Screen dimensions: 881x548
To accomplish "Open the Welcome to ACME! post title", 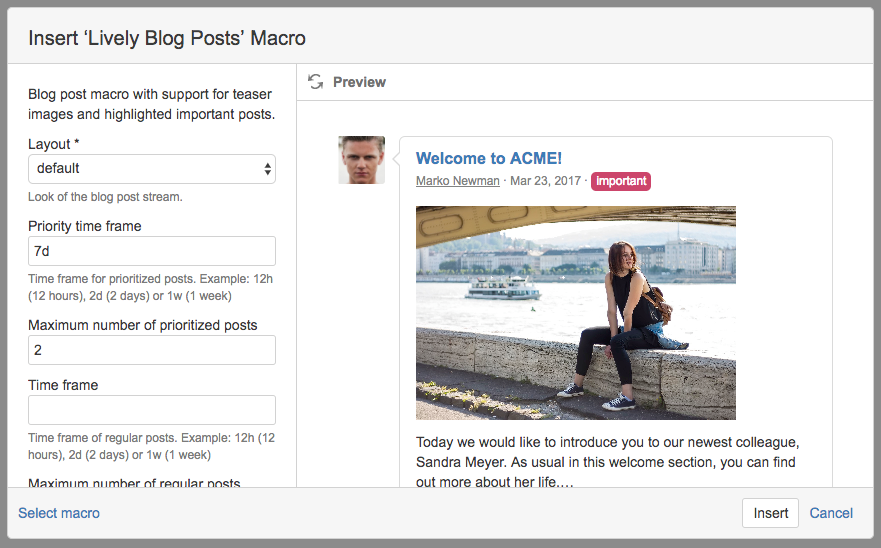I will 489,158.
